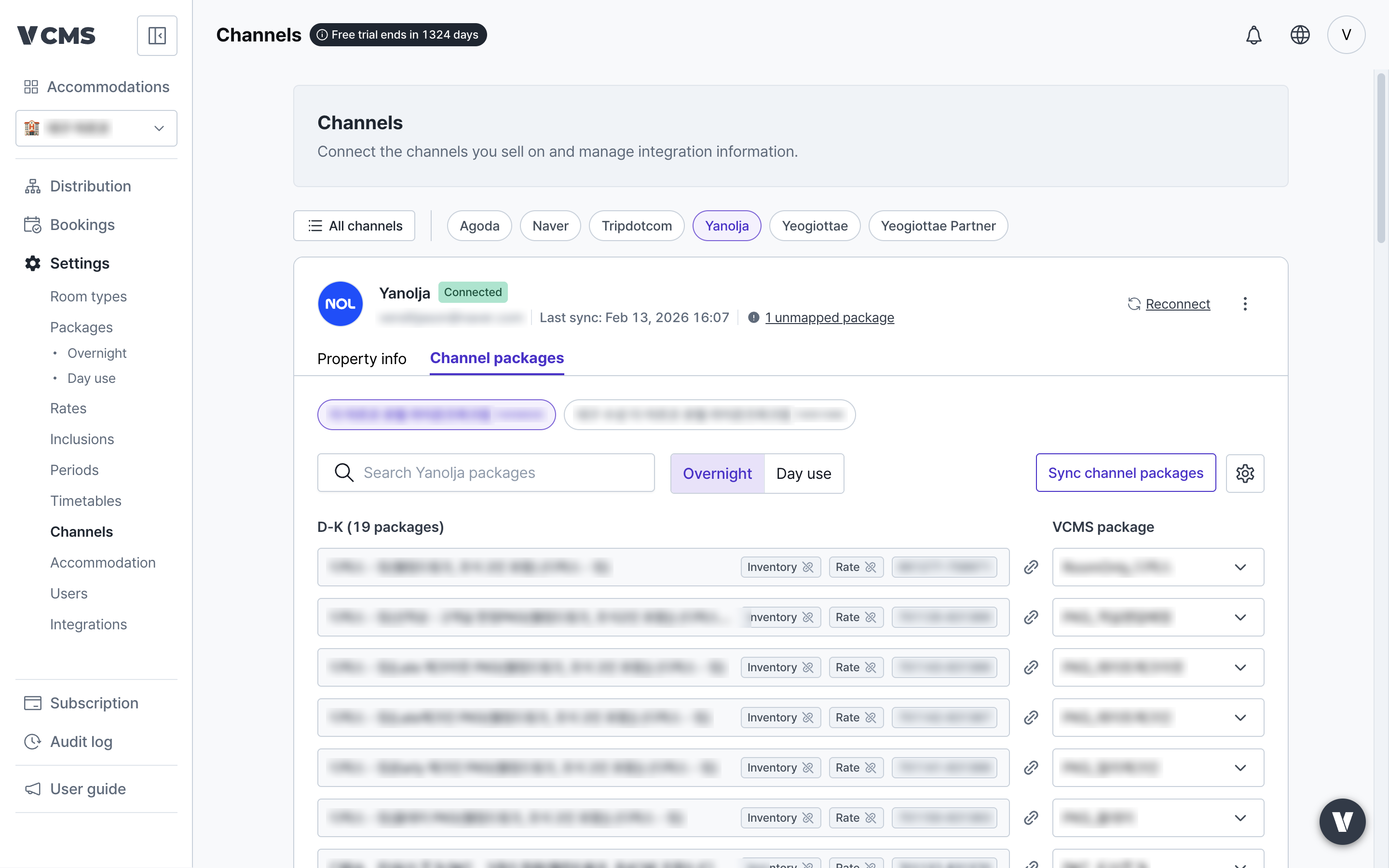Toggle Inventory sync in fourth package row
The height and width of the screenshot is (868, 1389).
pyautogui.click(x=781, y=718)
